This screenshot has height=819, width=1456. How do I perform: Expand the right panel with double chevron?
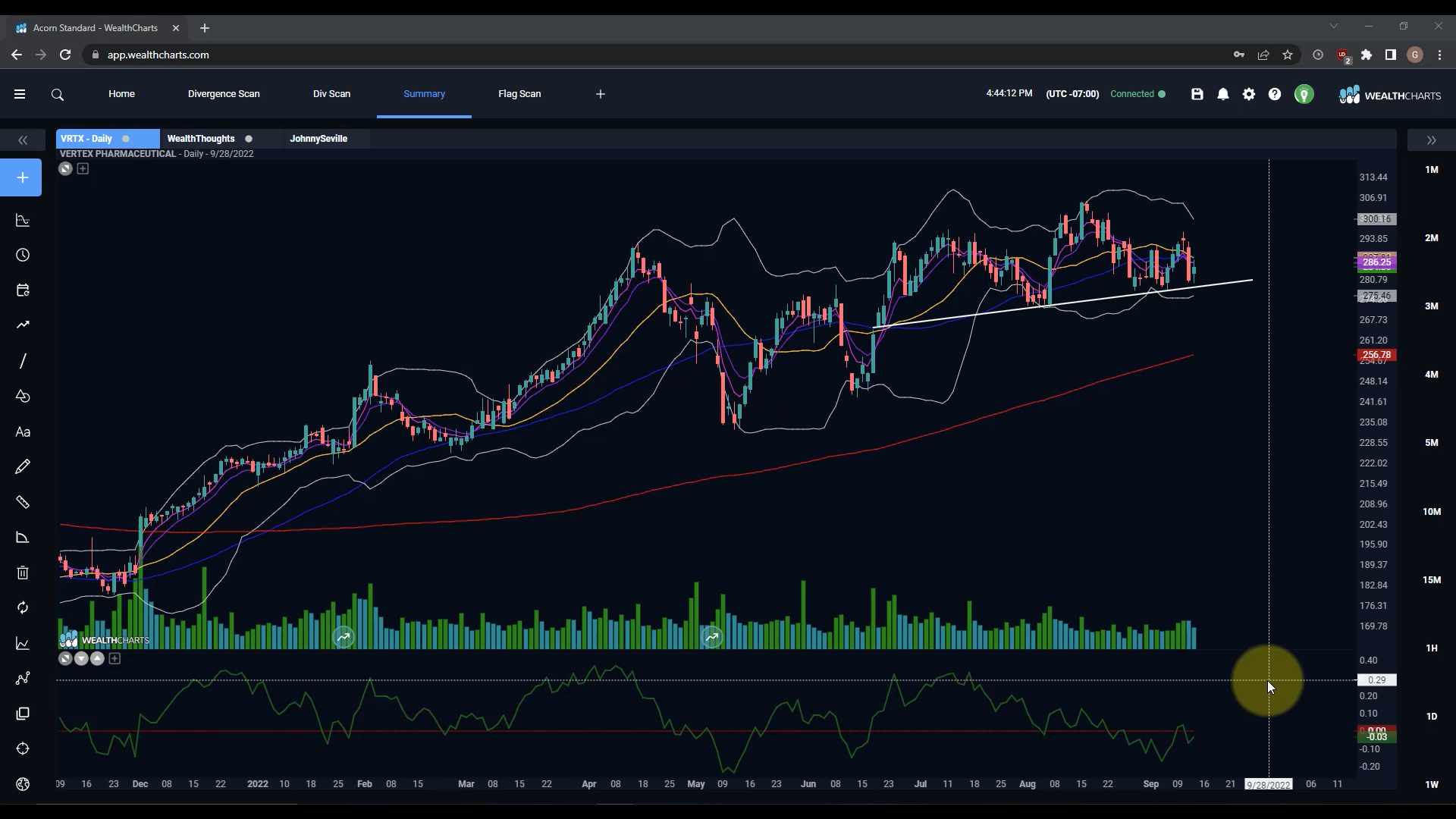tap(1431, 140)
